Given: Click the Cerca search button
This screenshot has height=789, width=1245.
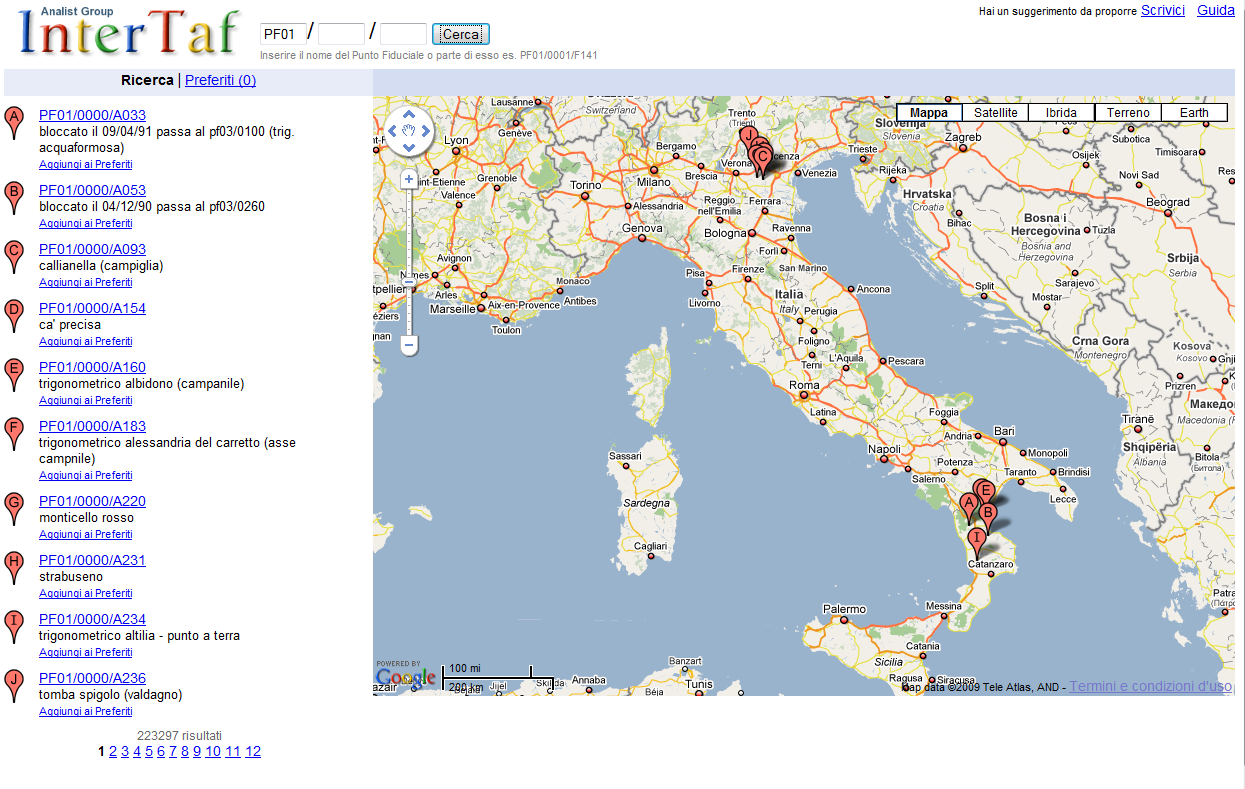Looking at the screenshot, I should click(461, 34).
